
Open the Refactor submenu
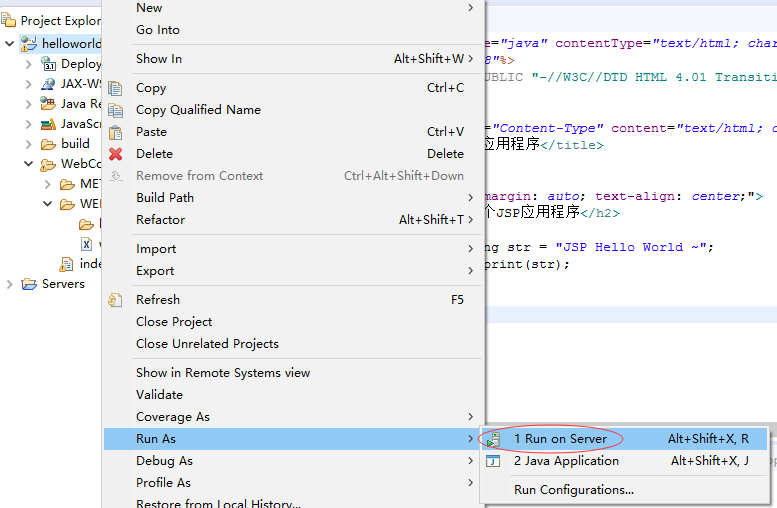pyautogui.click(x=292, y=220)
